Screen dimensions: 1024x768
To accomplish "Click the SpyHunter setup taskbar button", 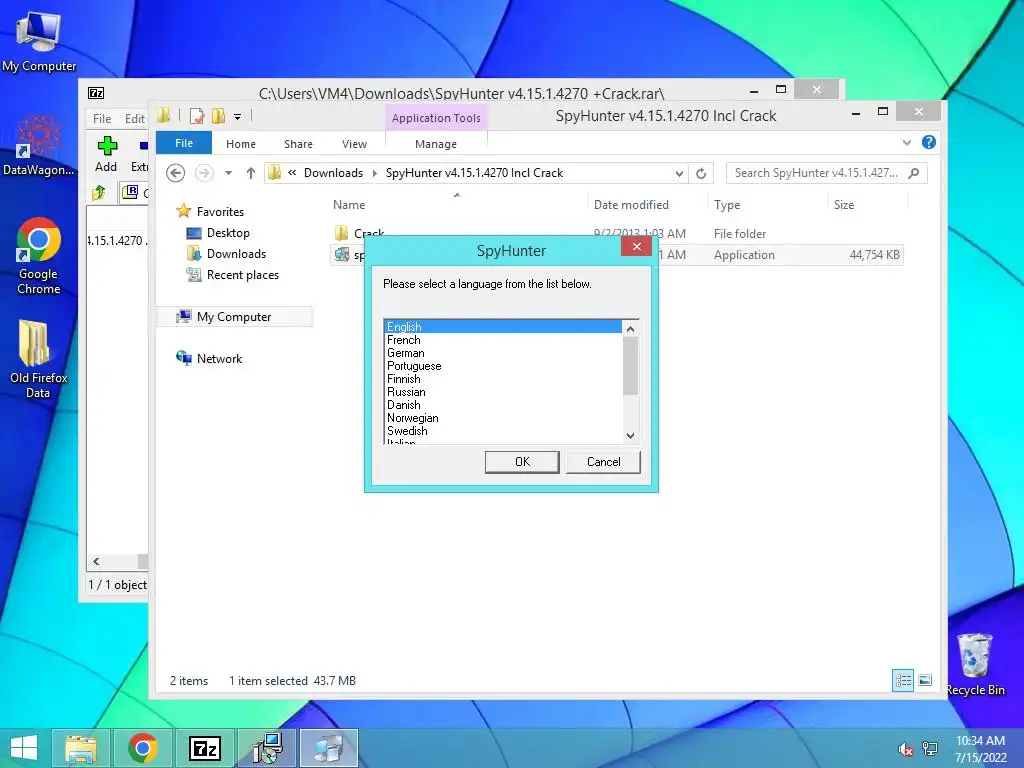I will (328, 748).
